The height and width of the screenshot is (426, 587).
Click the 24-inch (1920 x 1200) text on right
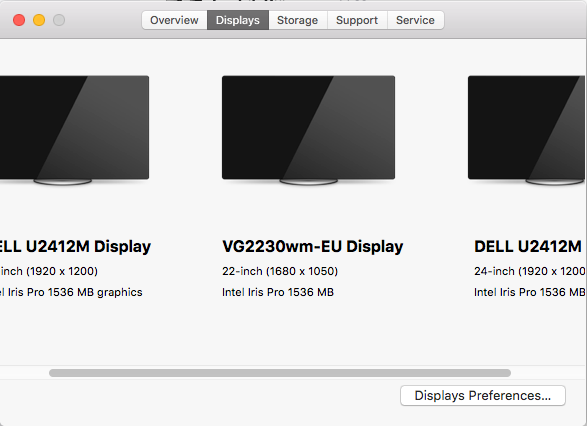(x=530, y=271)
